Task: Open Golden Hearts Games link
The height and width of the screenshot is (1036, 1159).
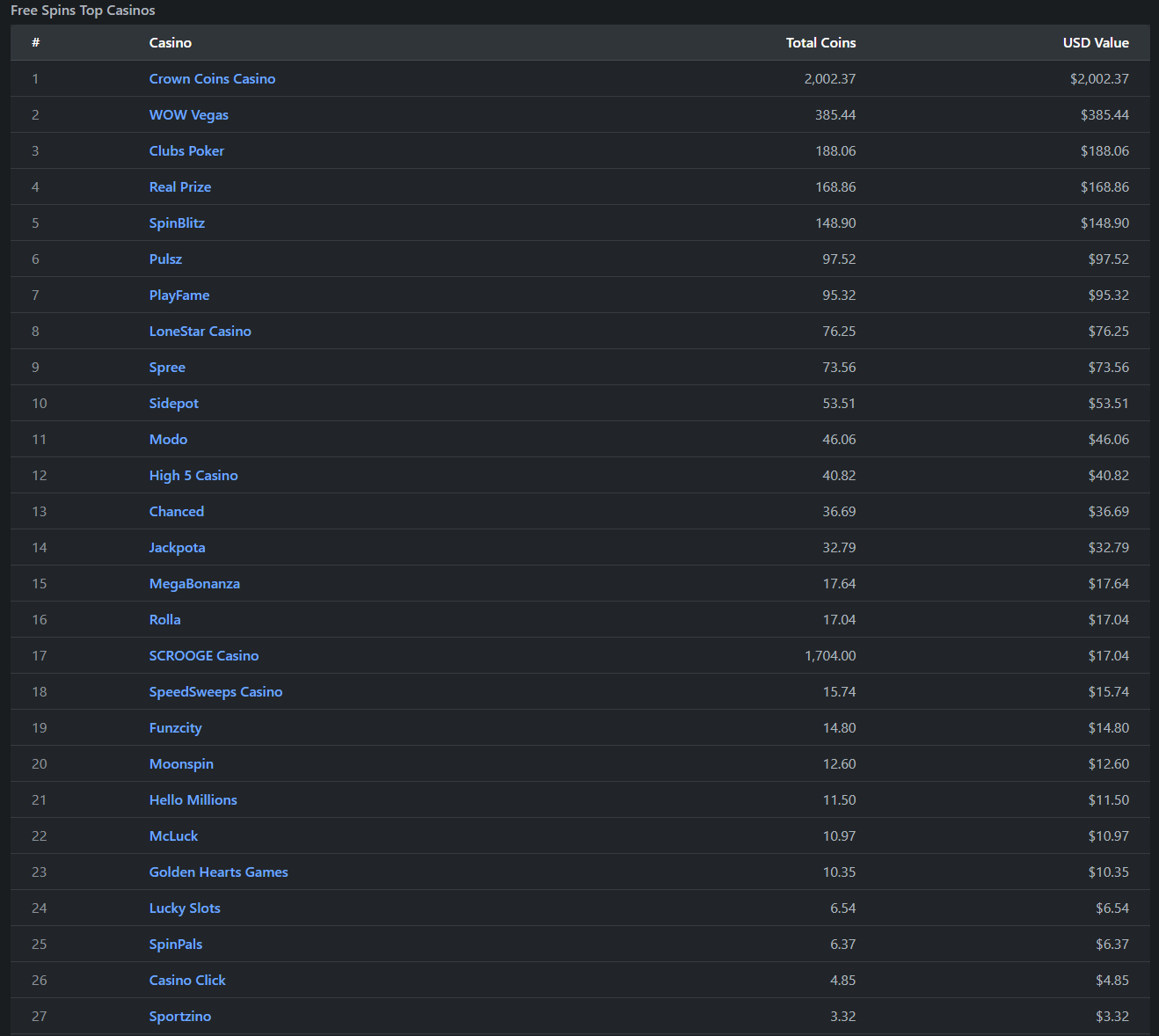Action: click(218, 872)
